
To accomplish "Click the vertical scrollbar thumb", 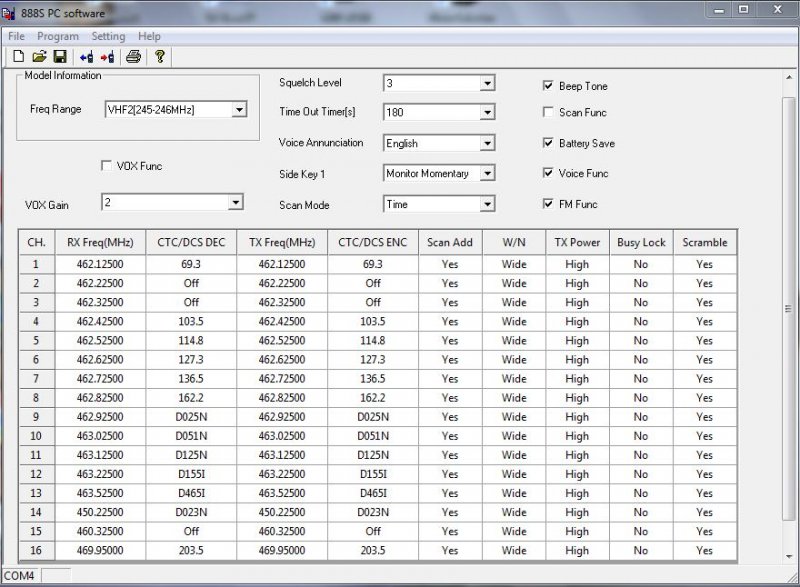I will 789,308.
